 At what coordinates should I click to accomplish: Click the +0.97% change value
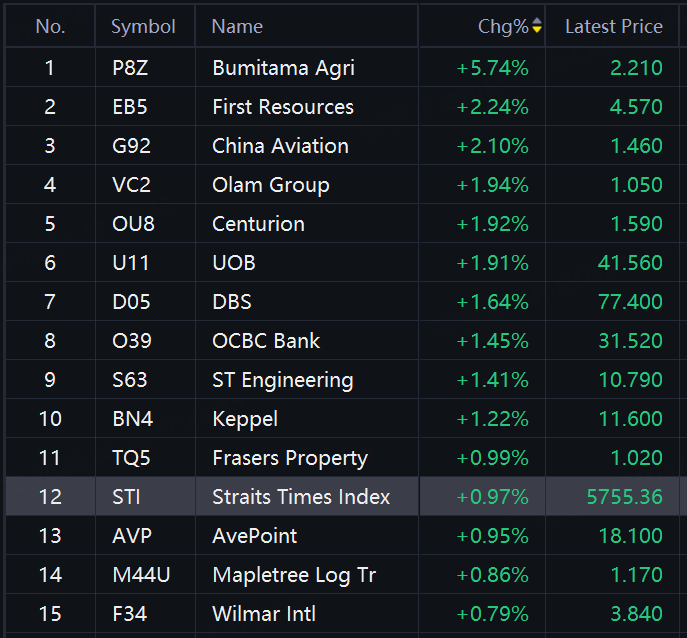[492, 497]
